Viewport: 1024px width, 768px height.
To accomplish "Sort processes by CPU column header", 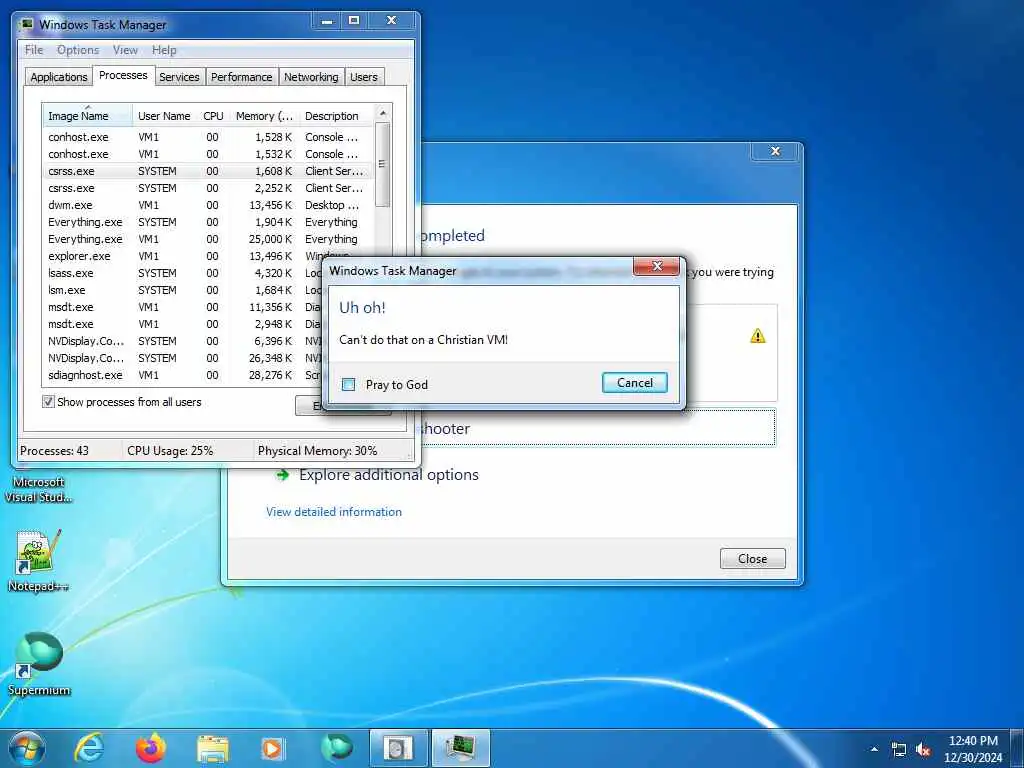I will coord(214,116).
